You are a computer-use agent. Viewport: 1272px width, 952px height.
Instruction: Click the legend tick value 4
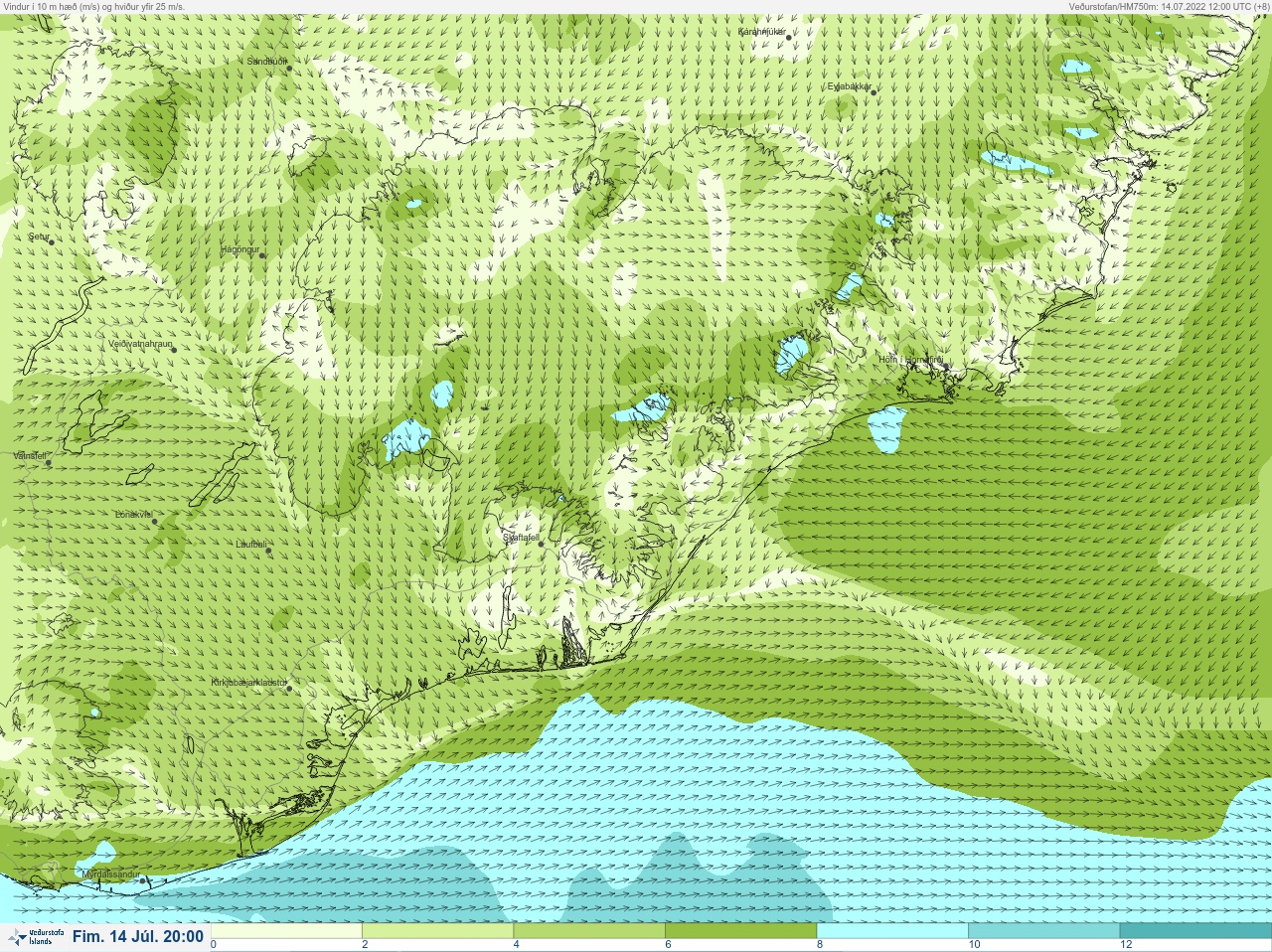(x=516, y=945)
